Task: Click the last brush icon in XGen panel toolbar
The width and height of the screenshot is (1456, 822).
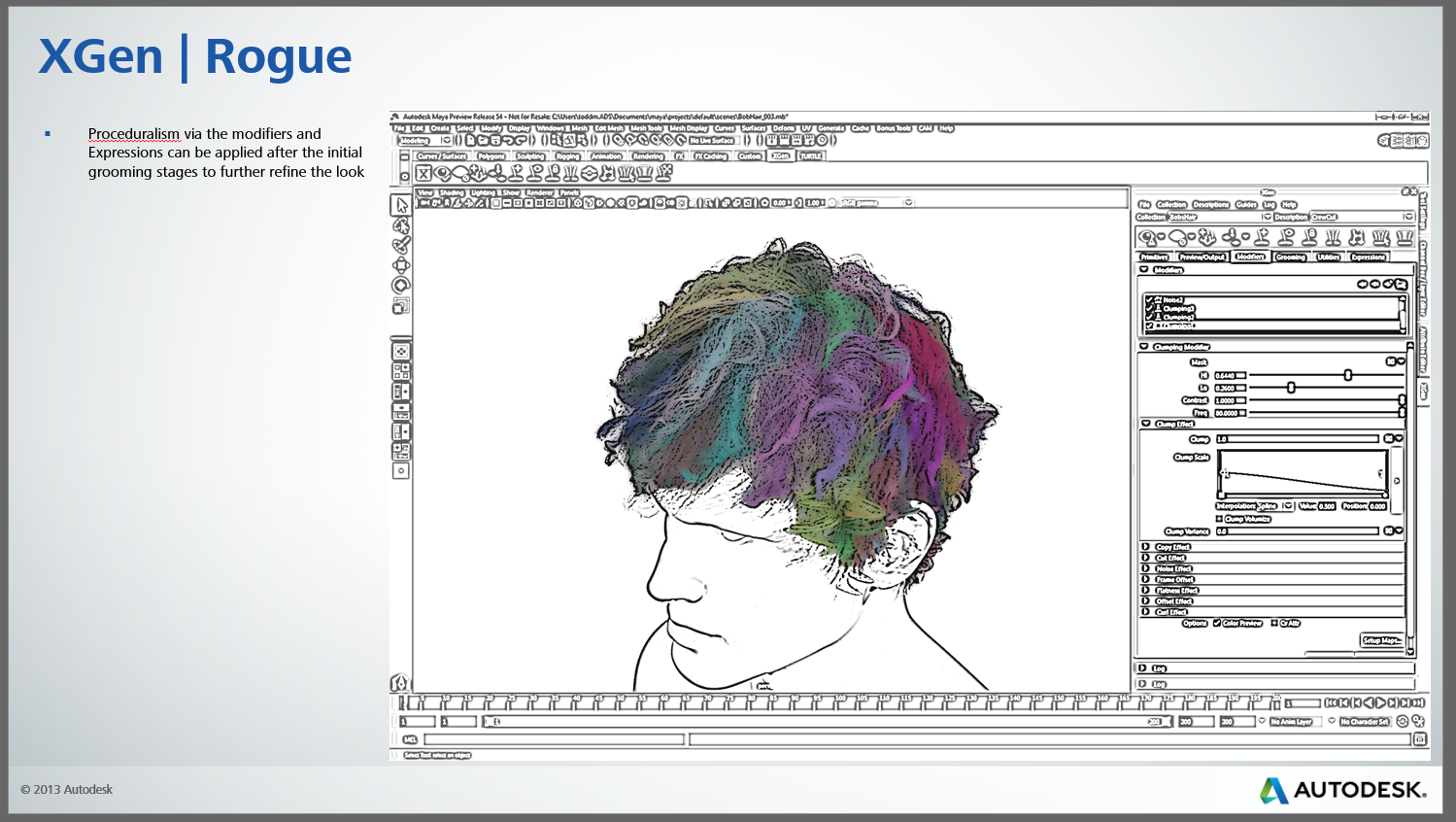Action: point(1405,237)
